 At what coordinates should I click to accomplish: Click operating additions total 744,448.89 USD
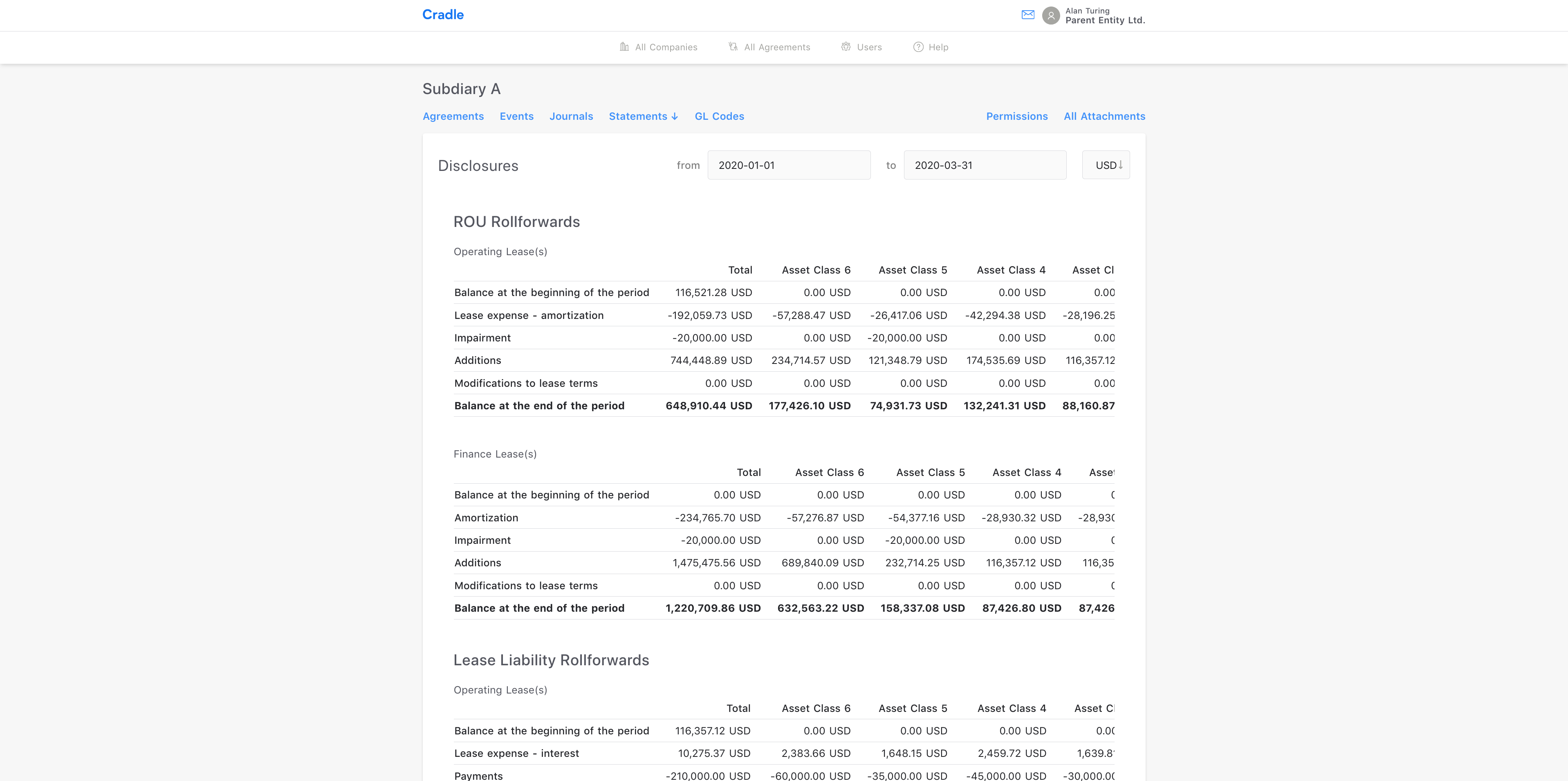coord(711,360)
